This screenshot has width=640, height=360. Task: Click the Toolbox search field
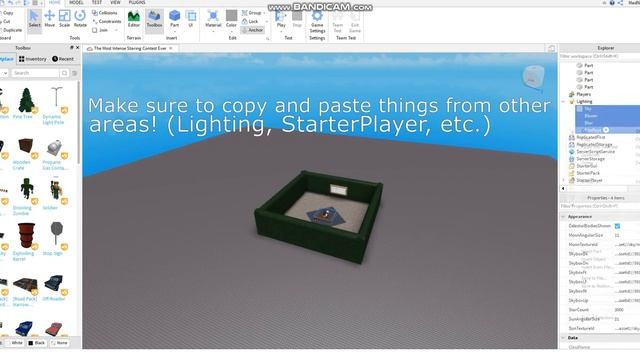pyautogui.click(x=35, y=73)
